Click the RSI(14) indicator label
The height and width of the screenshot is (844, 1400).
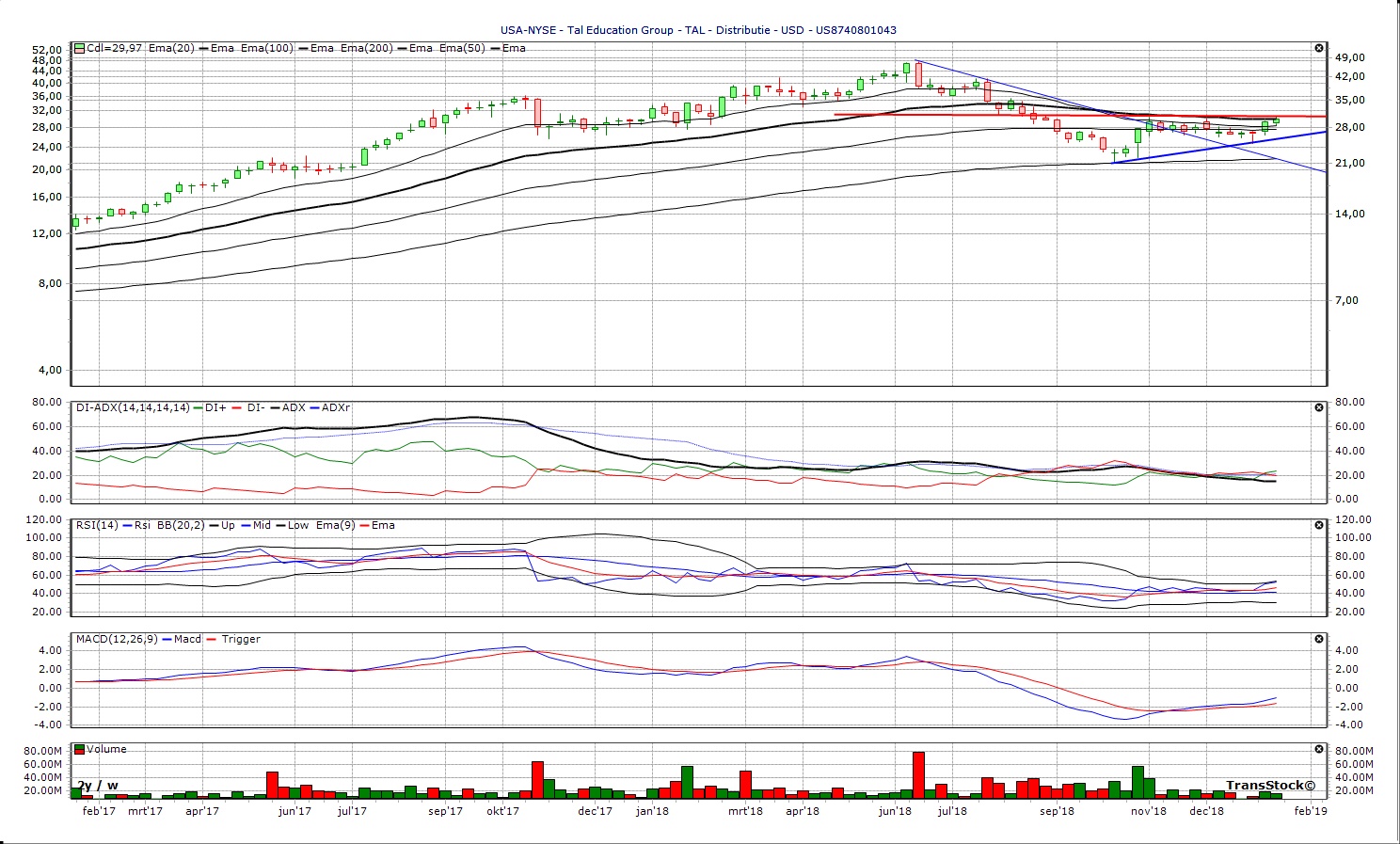(x=97, y=525)
